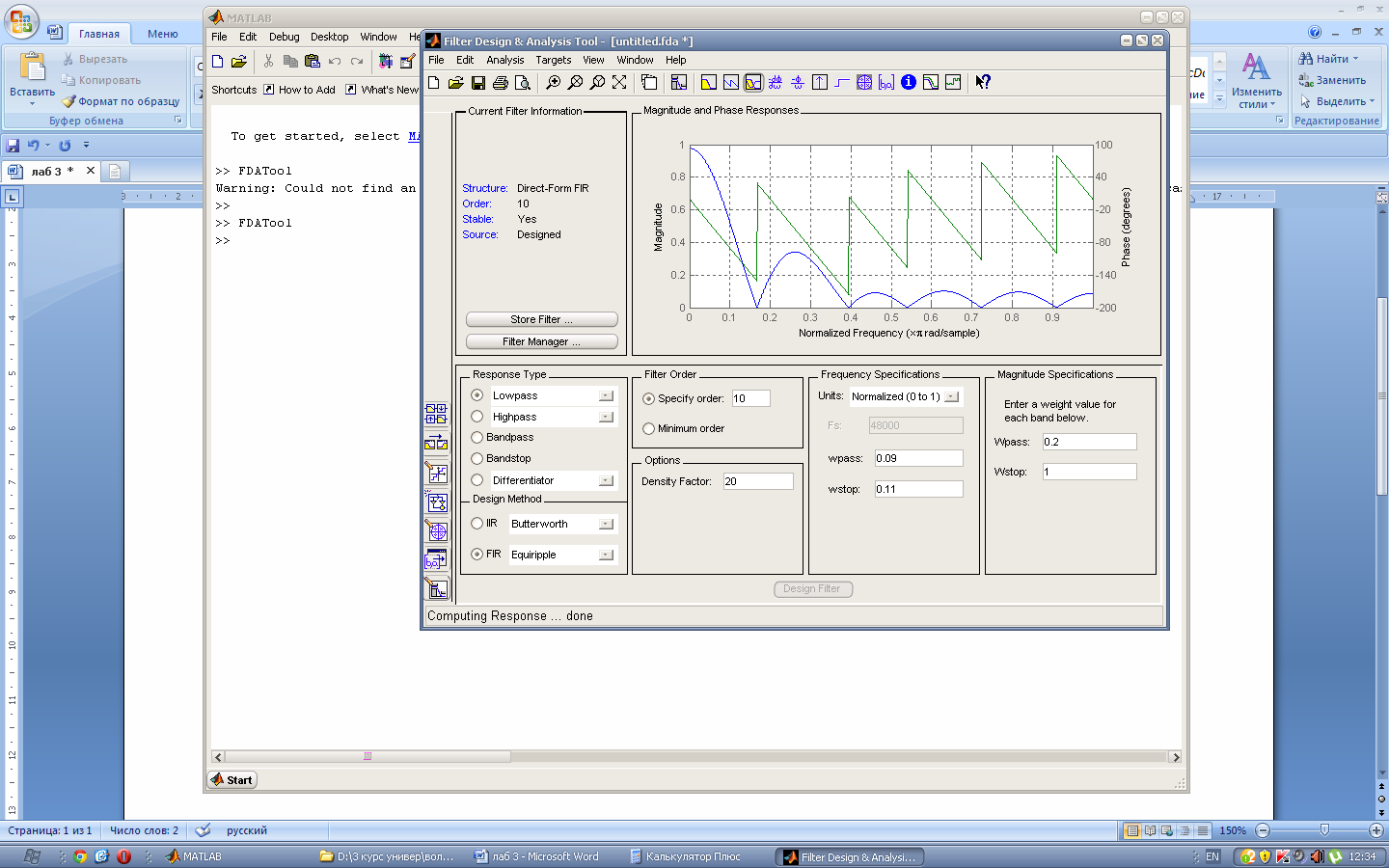Open Debug menu in MATLAB window
1389x868 pixels.
[285, 37]
